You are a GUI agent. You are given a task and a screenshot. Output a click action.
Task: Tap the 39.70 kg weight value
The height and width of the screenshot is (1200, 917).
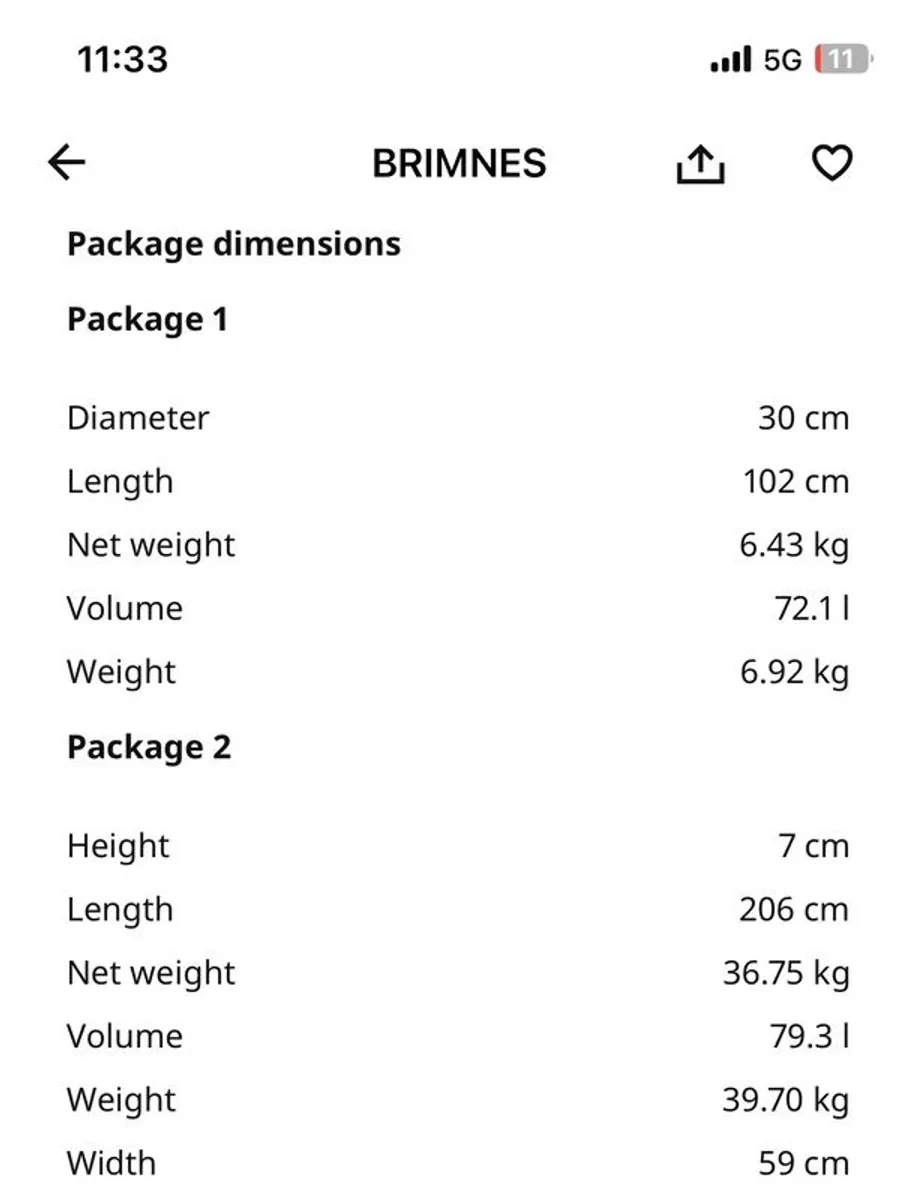pos(786,1100)
